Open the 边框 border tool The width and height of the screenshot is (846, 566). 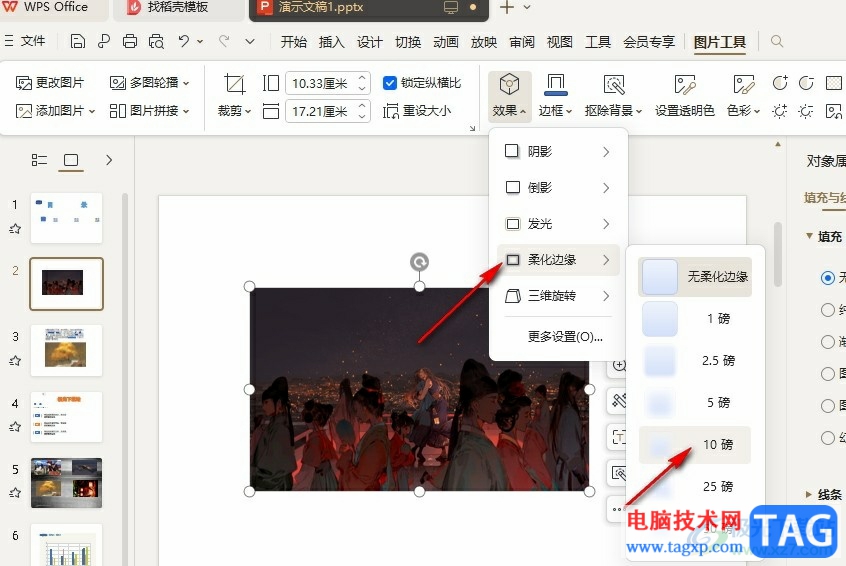[555, 96]
